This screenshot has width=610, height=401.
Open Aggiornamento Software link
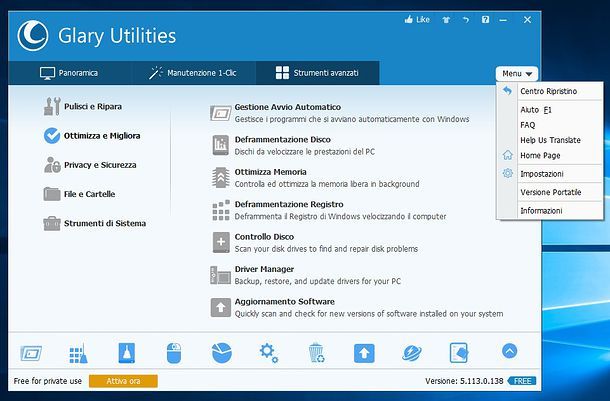click(284, 301)
